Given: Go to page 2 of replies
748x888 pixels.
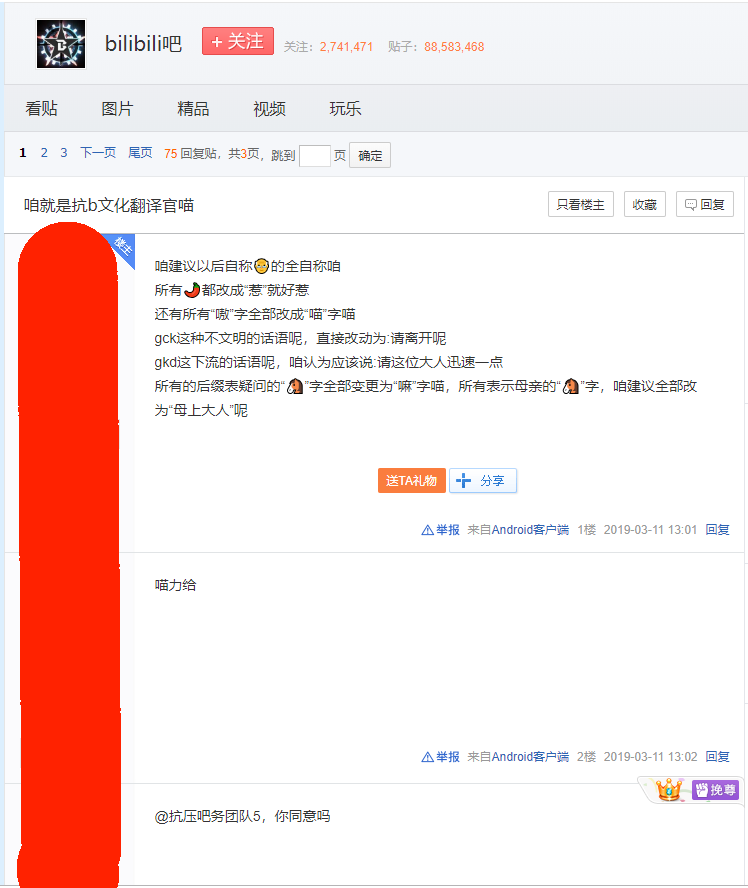Looking at the screenshot, I should coord(44,153).
